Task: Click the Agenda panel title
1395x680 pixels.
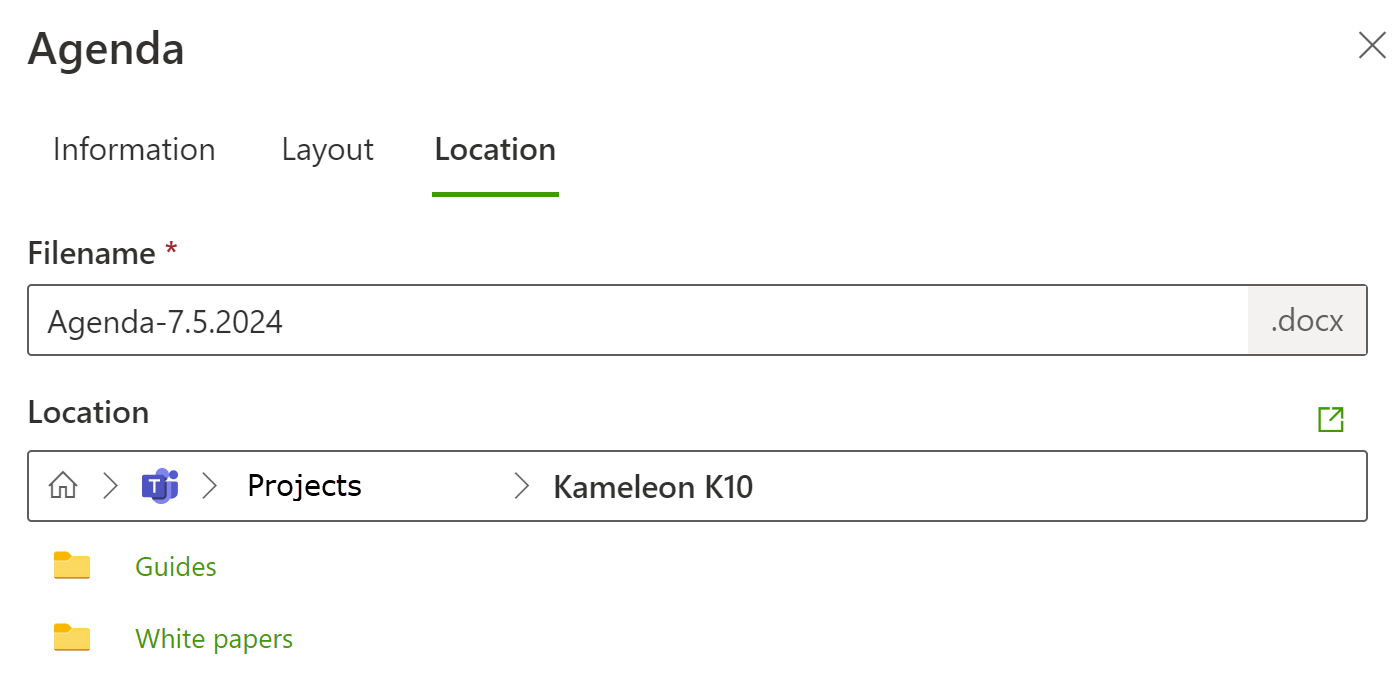Action: pyautogui.click(x=106, y=49)
